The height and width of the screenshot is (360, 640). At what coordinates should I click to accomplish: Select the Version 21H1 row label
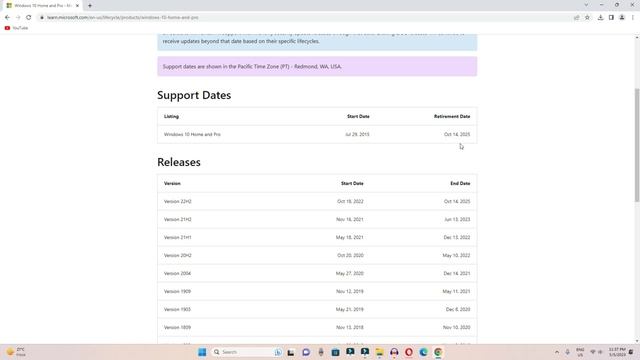[x=178, y=237]
